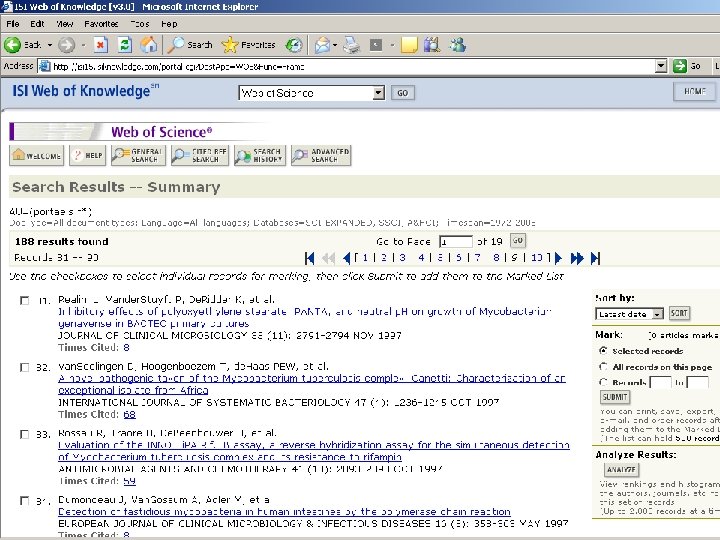The image size is (720, 540).
Task: Click the Research books icon
Action: coord(432,45)
